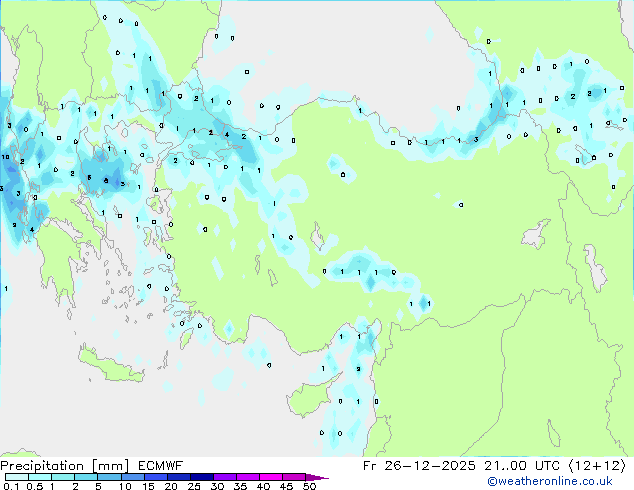Click the over-50 mm arrow end of legend
The image size is (634, 490).
[x=317, y=477]
